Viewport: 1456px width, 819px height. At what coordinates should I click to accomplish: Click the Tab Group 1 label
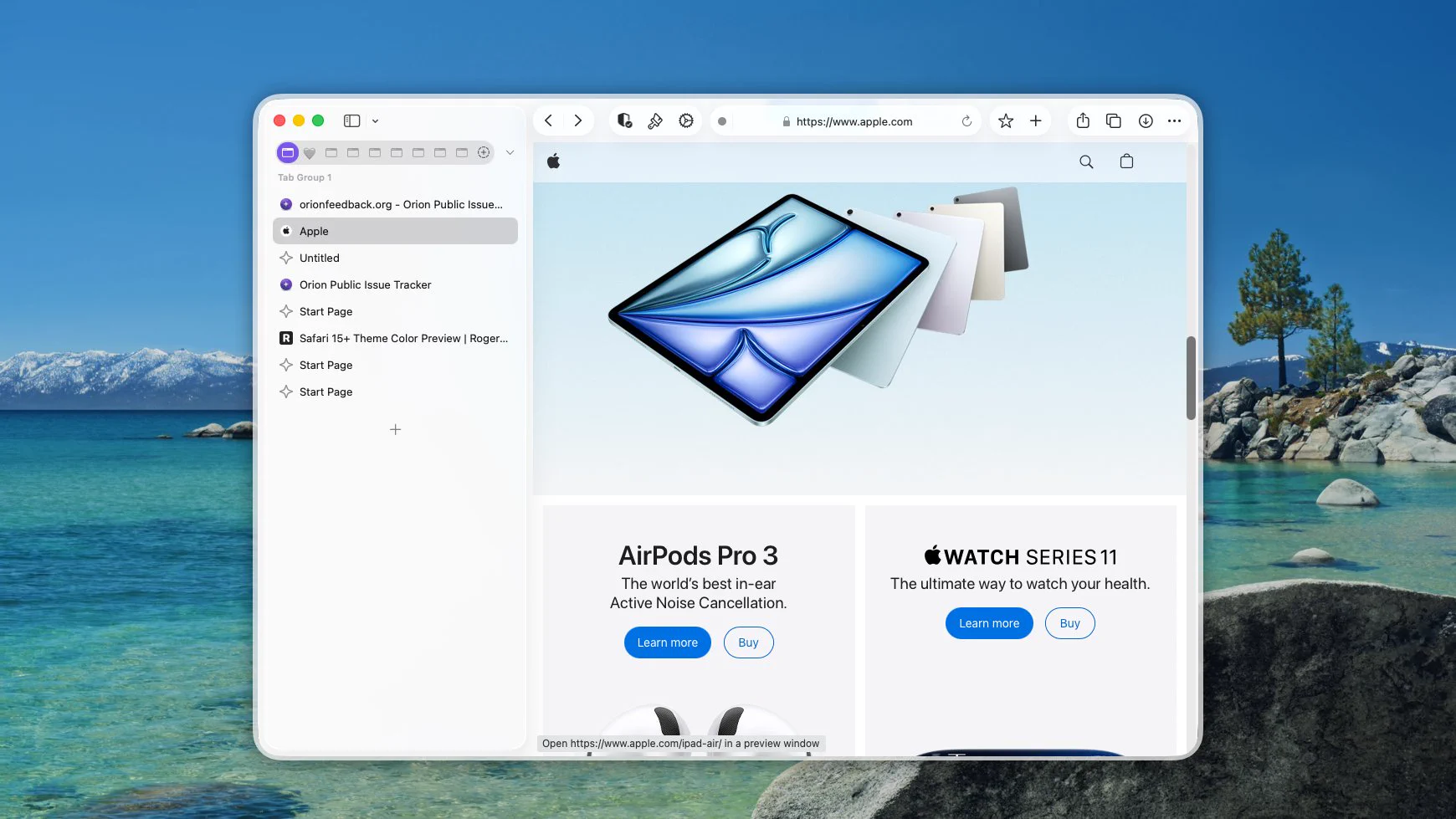(x=305, y=177)
